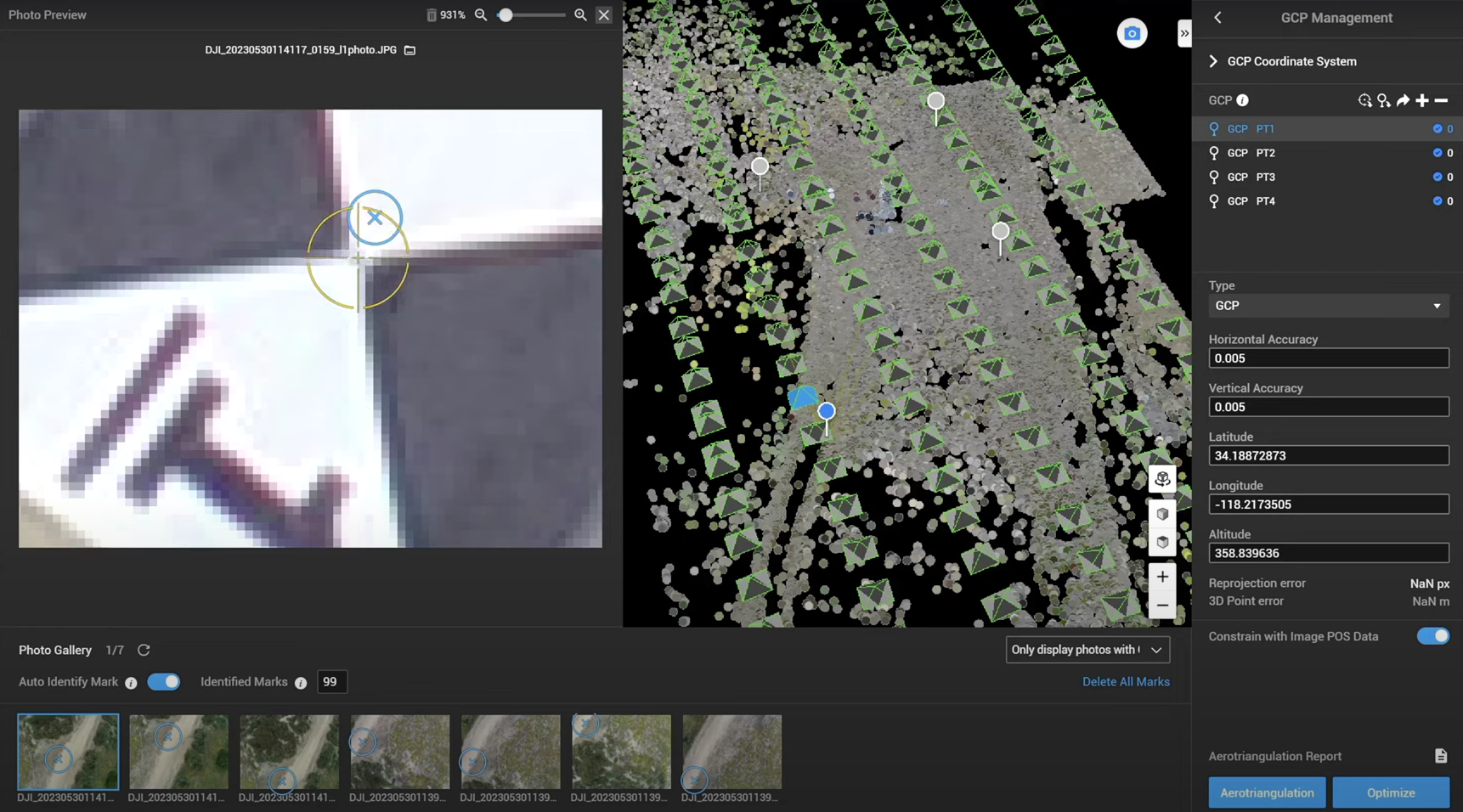Zoom in the 3D view with plus
This screenshot has width=1463, height=812.
point(1162,577)
